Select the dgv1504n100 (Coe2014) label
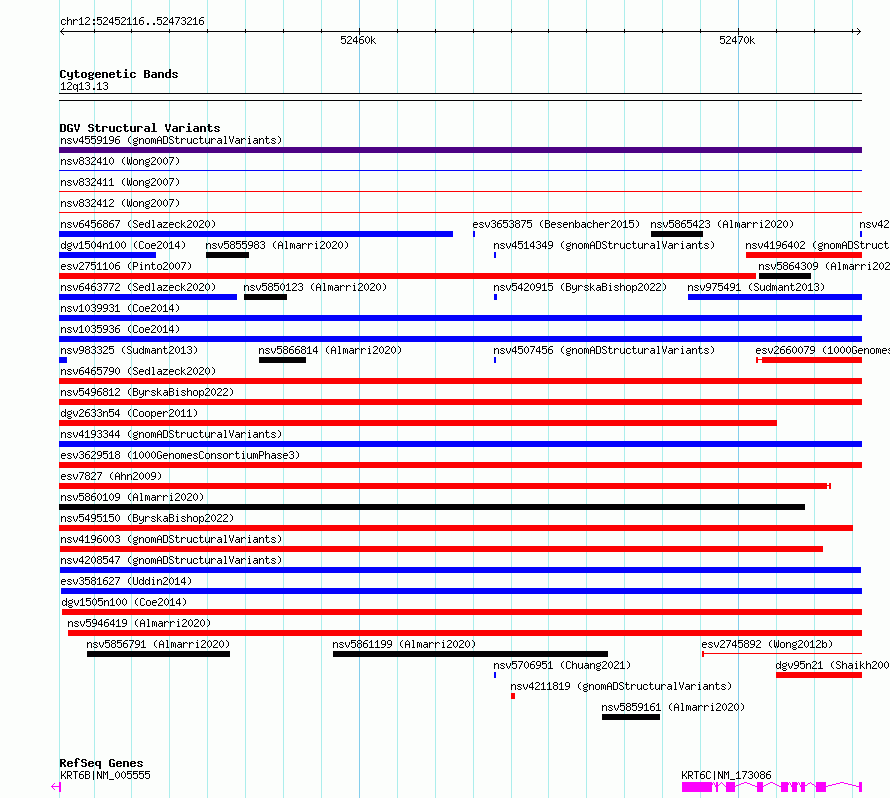 [123, 245]
